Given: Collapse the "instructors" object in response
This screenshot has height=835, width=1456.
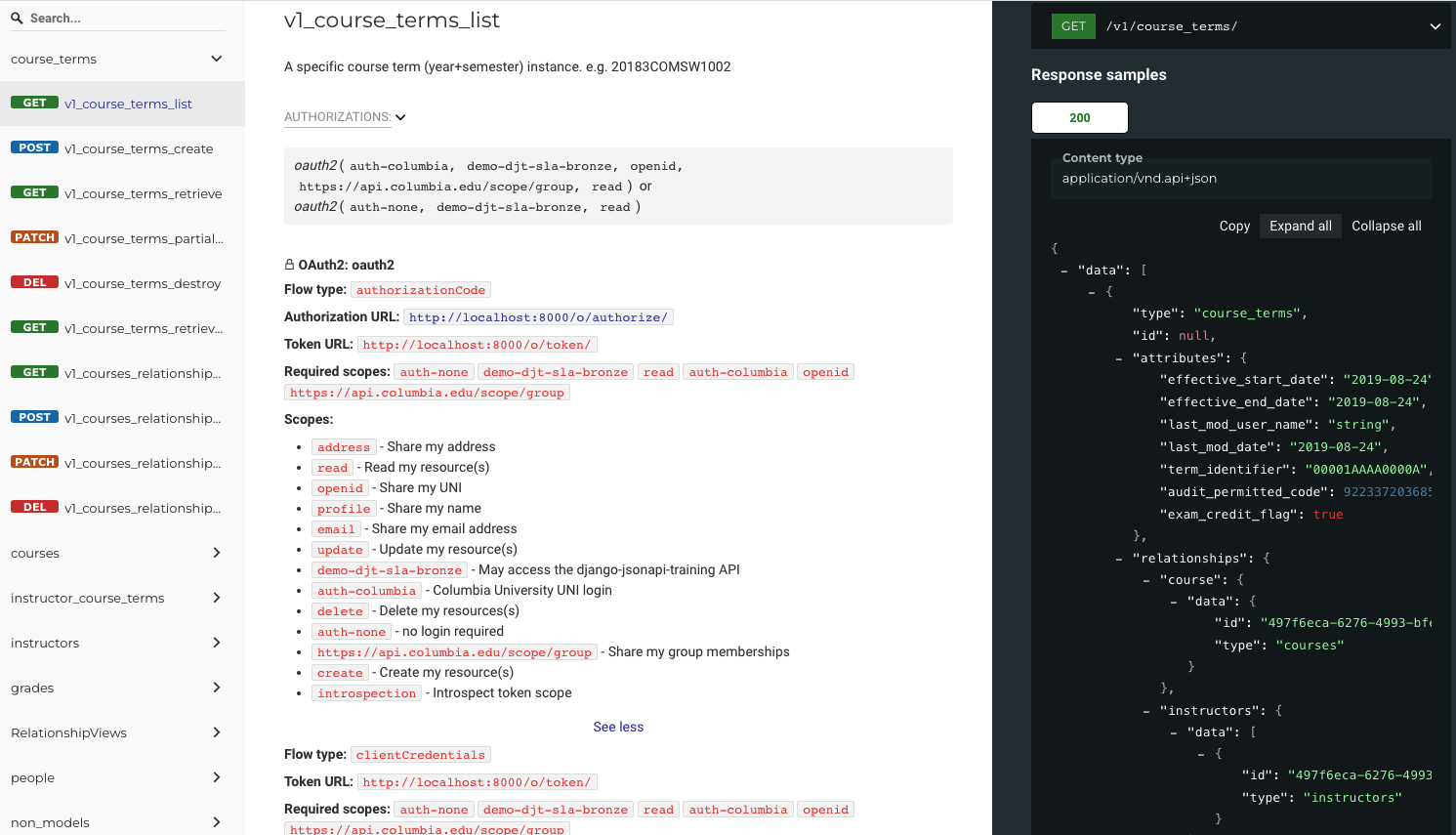Looking at the screenshot, I should 1146,711.
